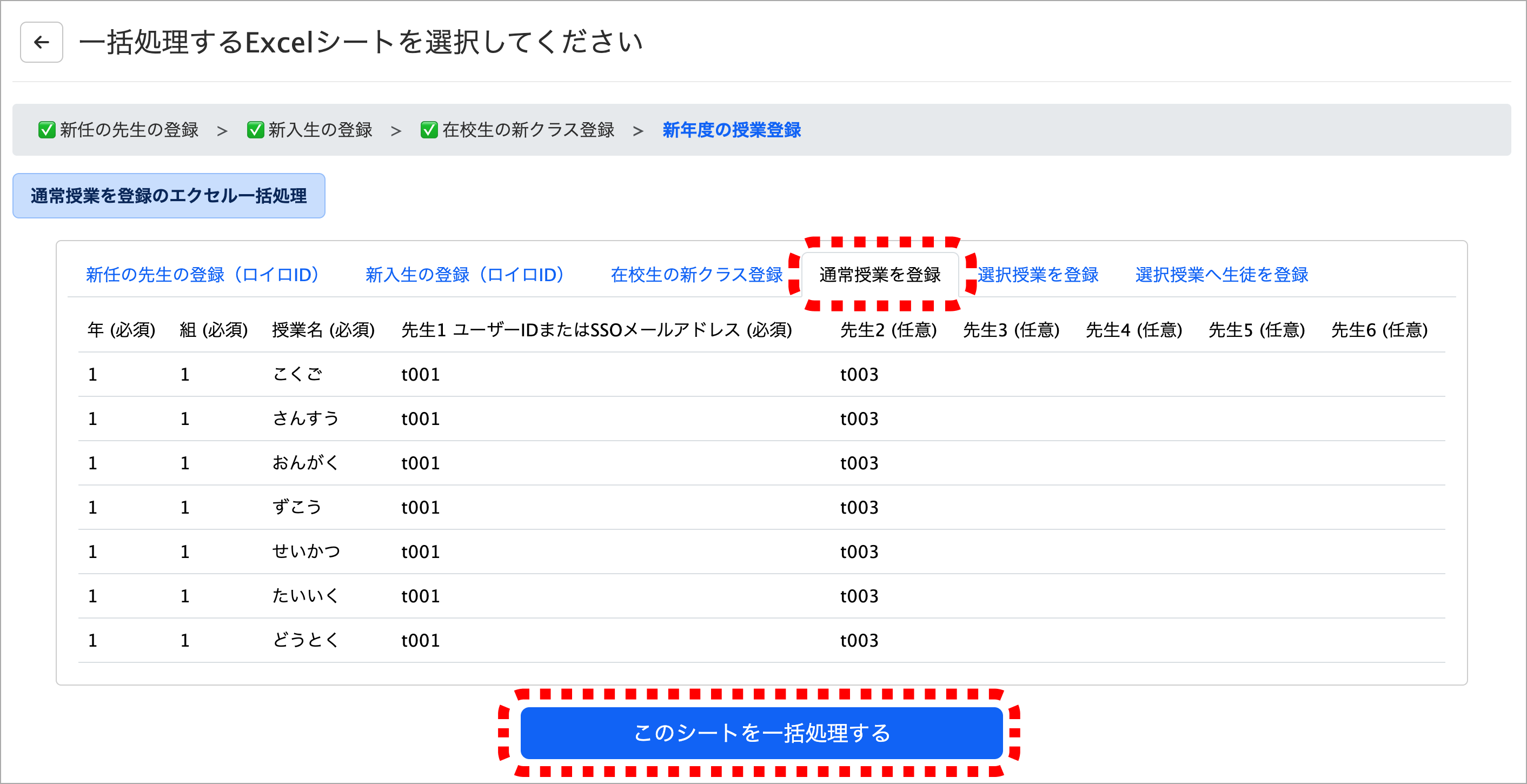
Task: Switch to 選択授業を登録 tab
Action: pos(1037,274)
